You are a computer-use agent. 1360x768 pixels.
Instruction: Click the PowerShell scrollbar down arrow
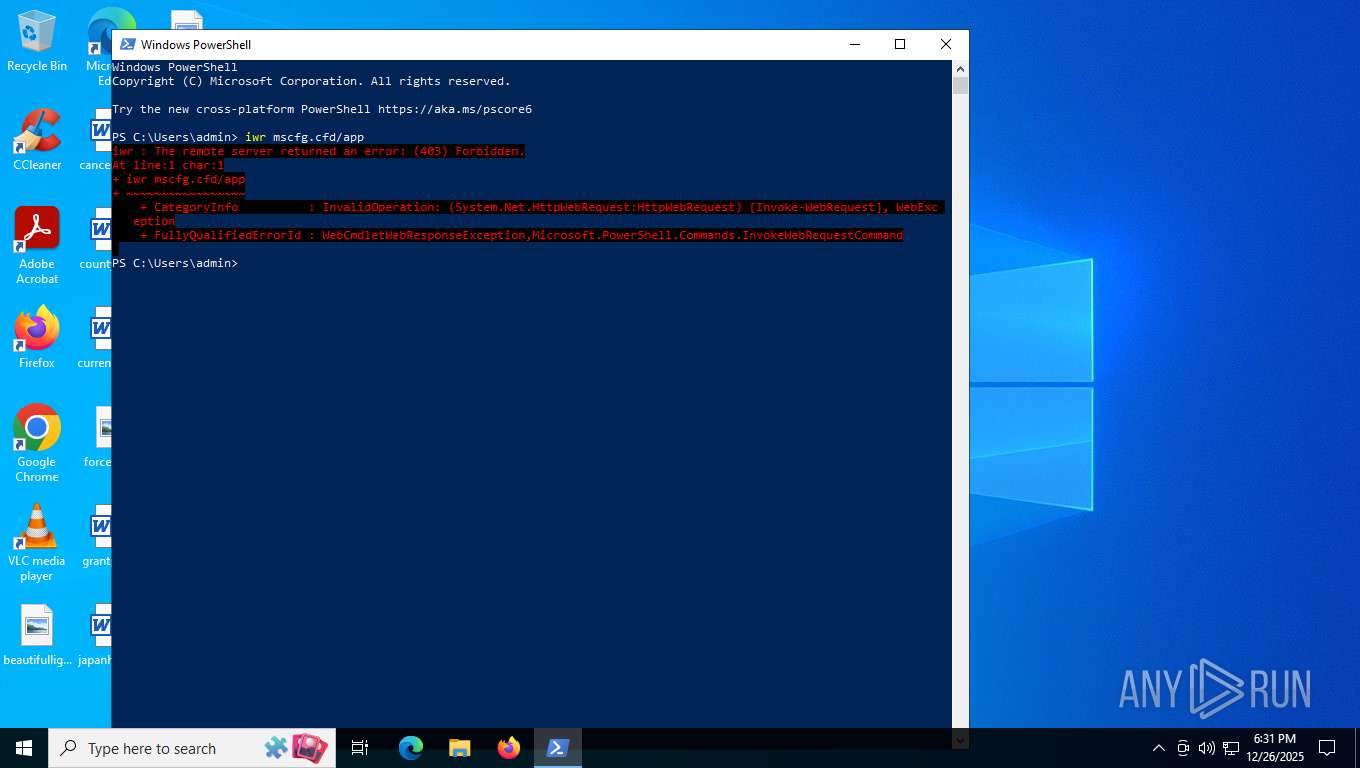[x=960, y=740]
